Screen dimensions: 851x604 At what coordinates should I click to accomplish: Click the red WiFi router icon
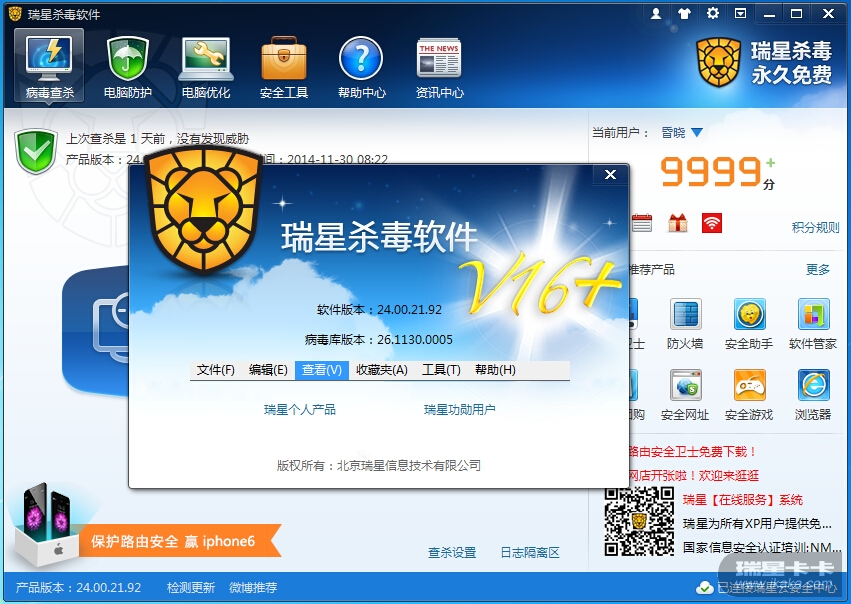[x=712, y=223]
